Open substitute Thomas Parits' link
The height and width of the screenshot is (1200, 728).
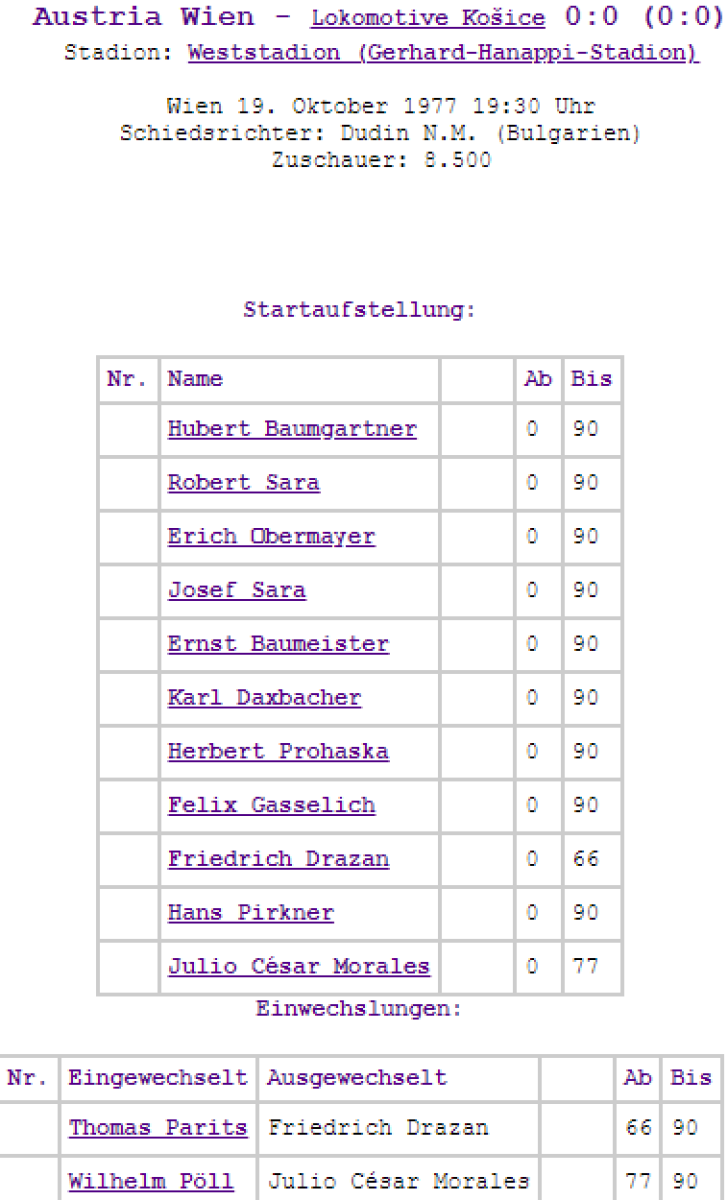point(158,1128)
